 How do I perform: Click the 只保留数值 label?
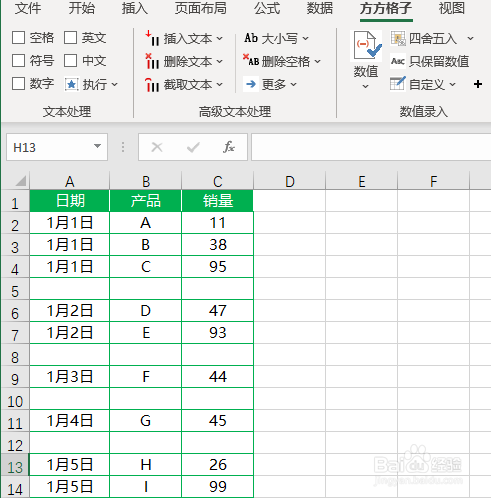(x=439, y=61)
